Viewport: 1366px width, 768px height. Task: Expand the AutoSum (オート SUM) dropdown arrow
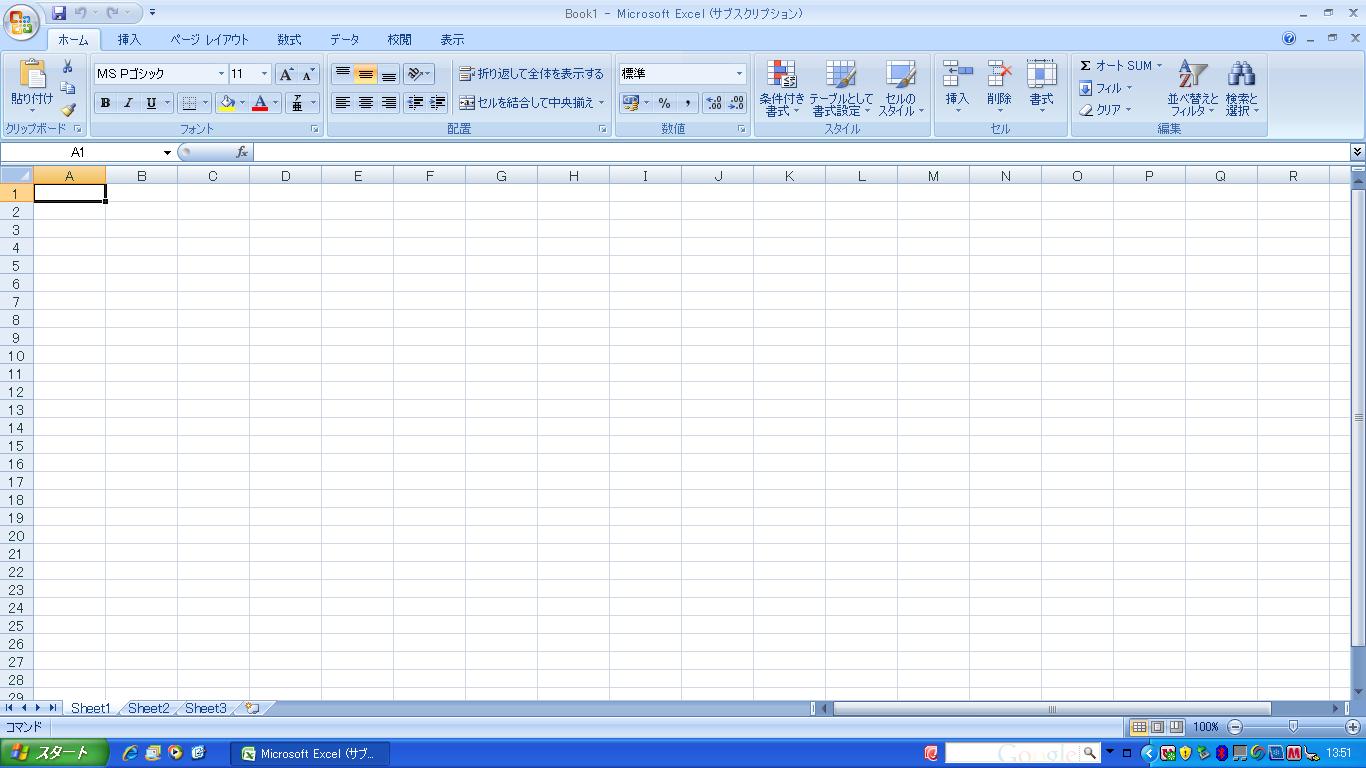[x=1159, y=66]
